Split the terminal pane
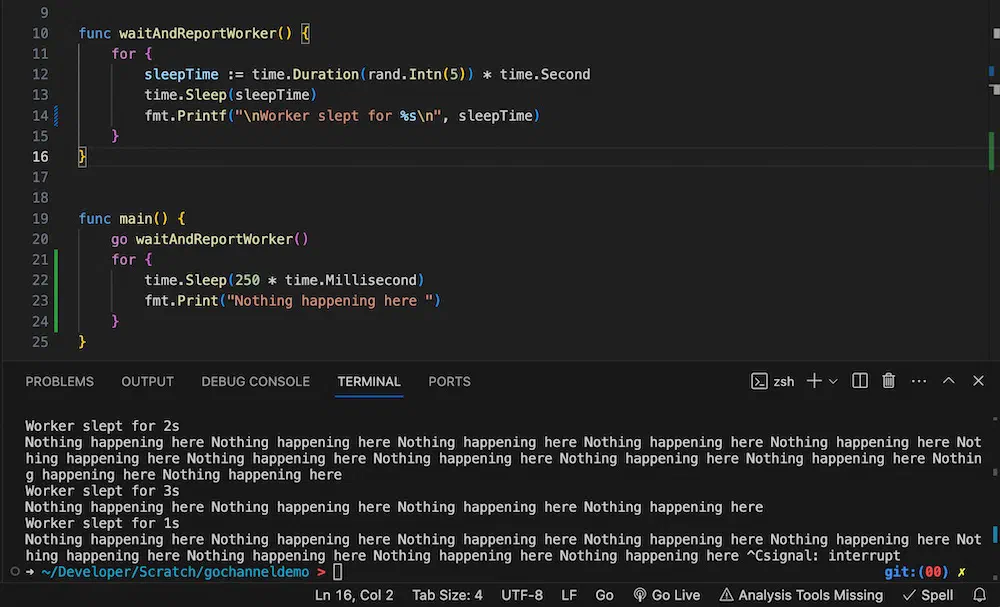 pyautogui.click(x=860, y=381)
